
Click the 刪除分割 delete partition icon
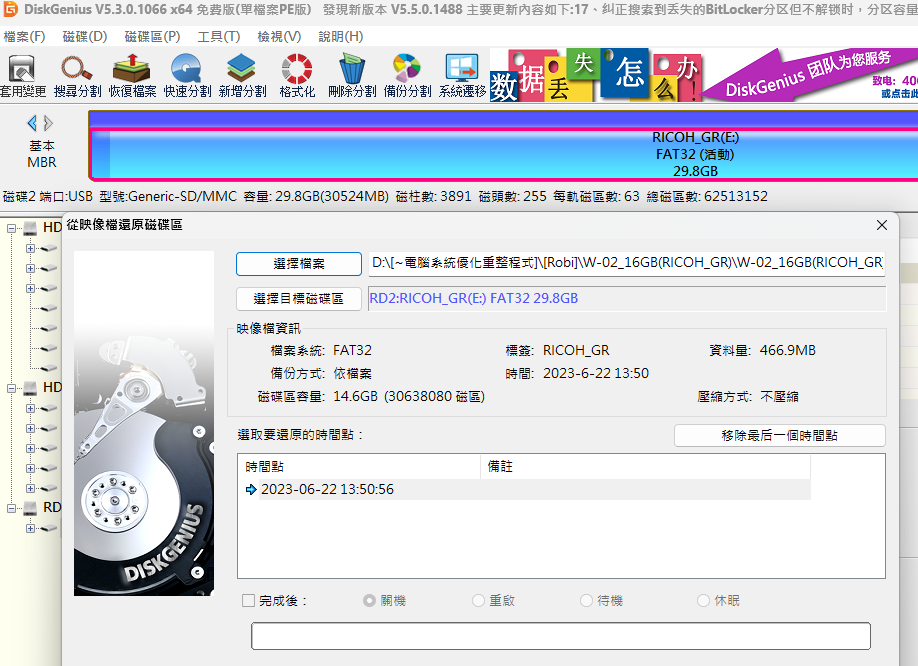352,75
